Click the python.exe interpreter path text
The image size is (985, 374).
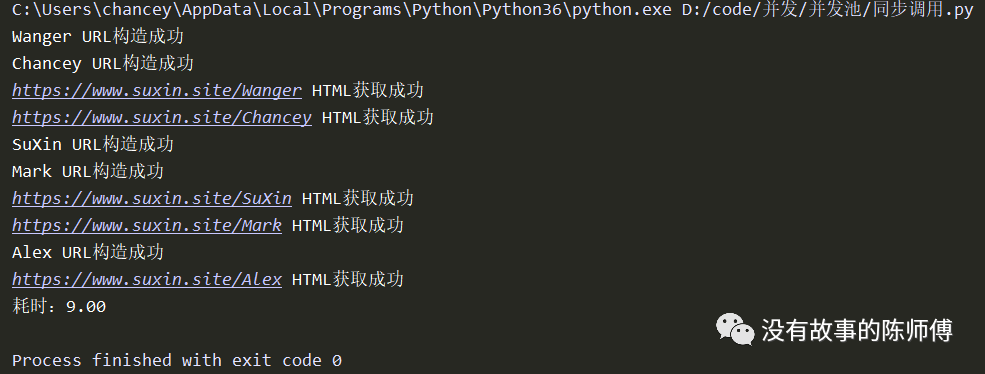[x=342, y=11]
